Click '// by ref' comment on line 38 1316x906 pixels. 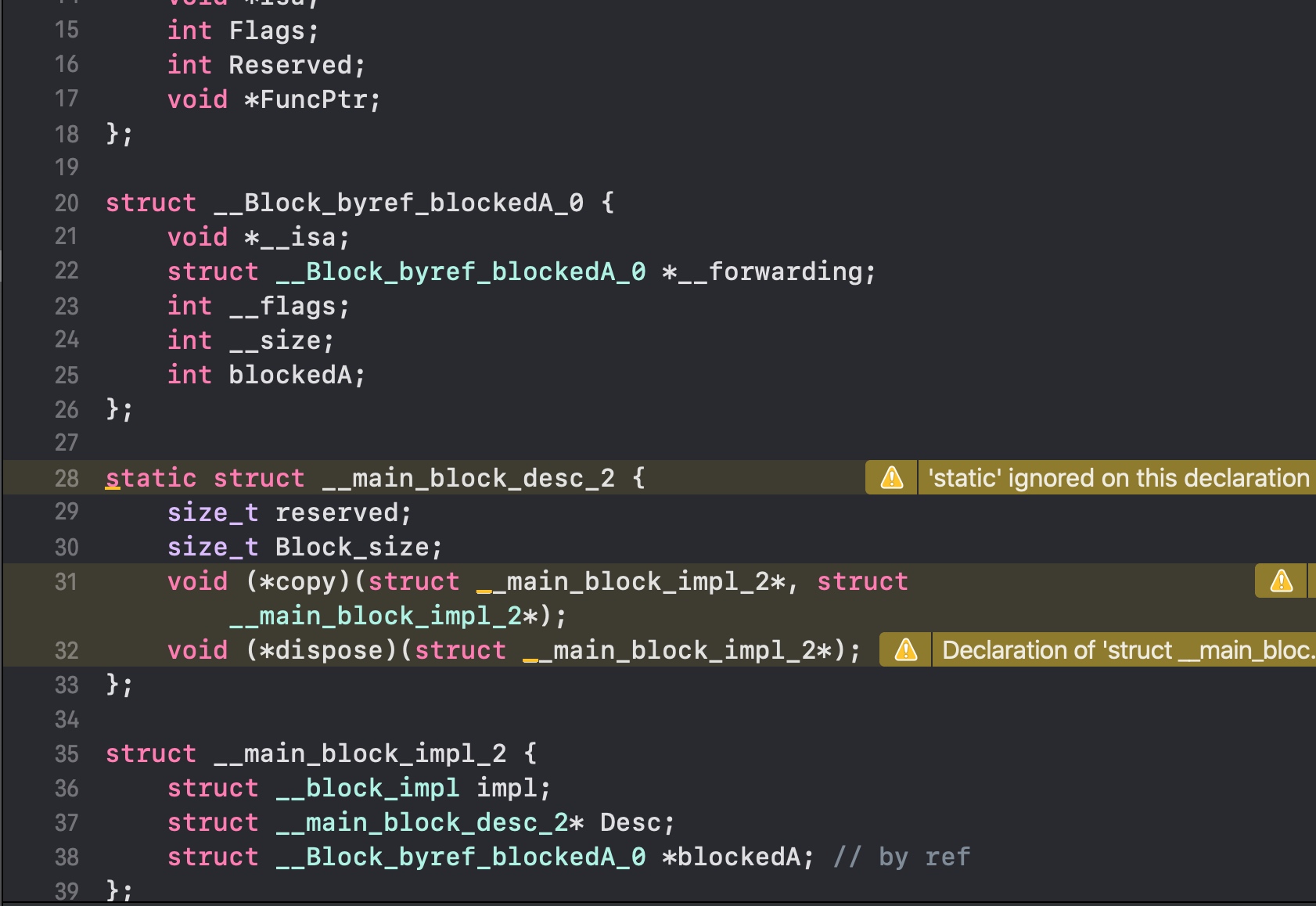coord(901,857)
